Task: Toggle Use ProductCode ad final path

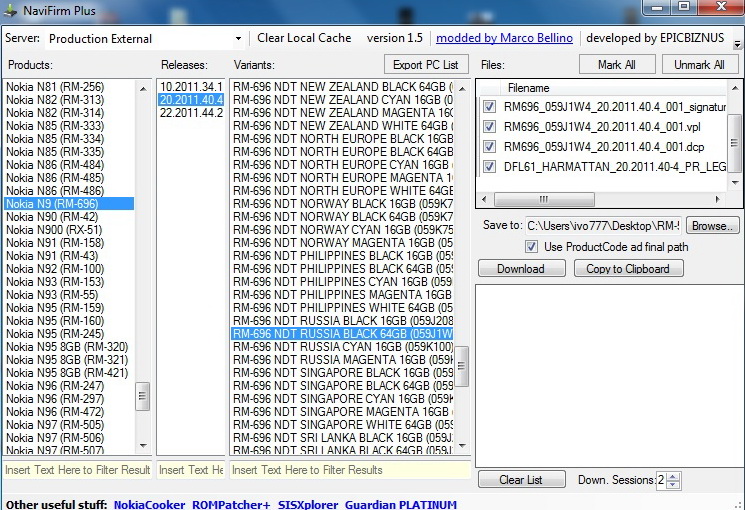Action: pos(532,247)
